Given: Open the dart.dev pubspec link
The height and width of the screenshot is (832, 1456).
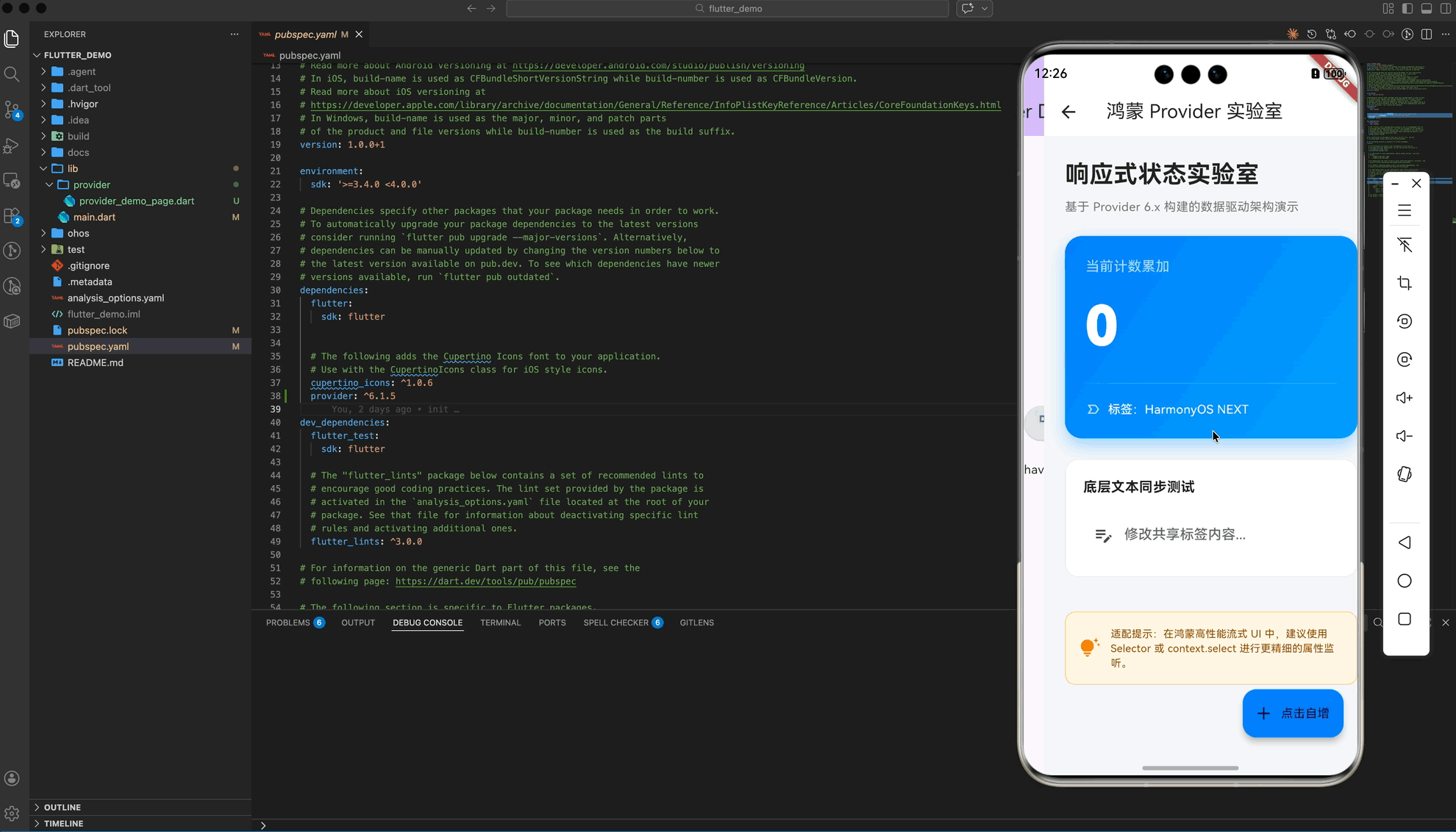Looking at the screenshot, I should tap(485, 581).
